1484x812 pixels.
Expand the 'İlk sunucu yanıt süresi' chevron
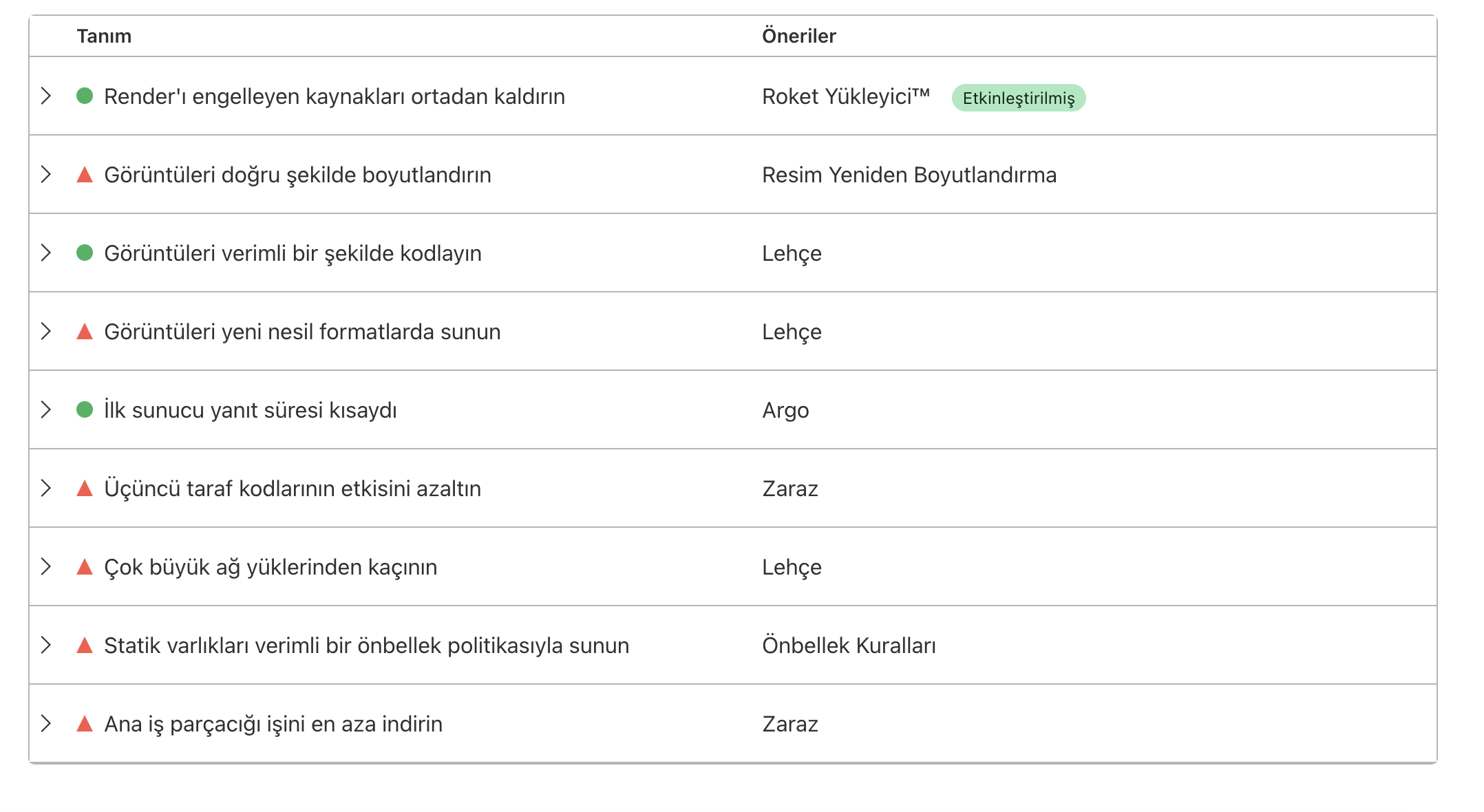click(46, 410)
